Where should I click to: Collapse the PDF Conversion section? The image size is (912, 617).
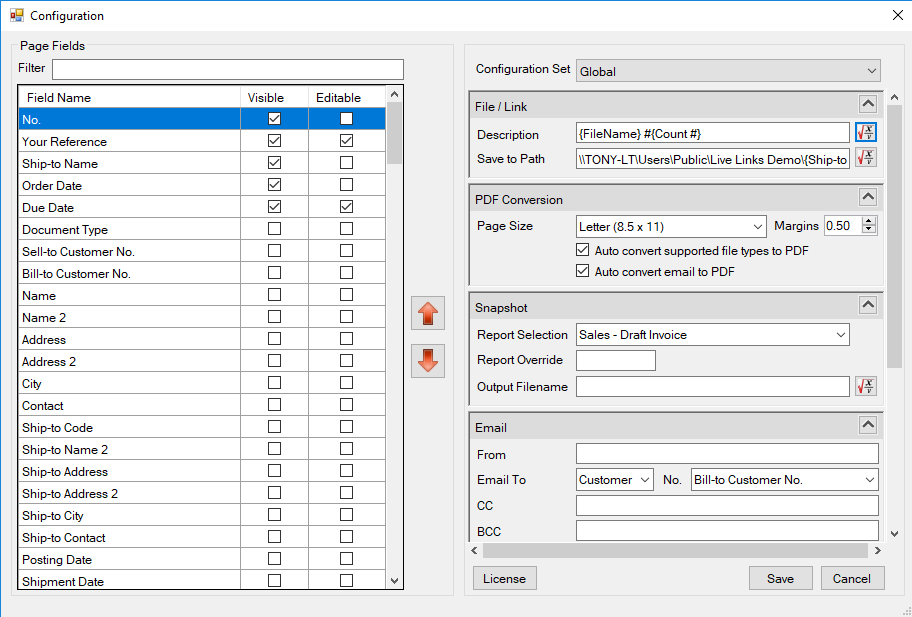click(x=868, y=197)
